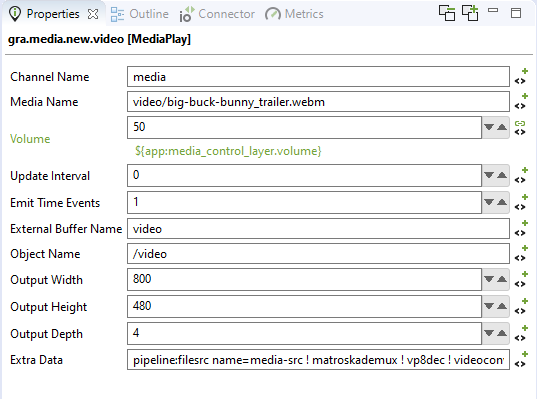The image size is (537, 399).
Task: Decrease the Emit Time Events value
Action: 489,202
